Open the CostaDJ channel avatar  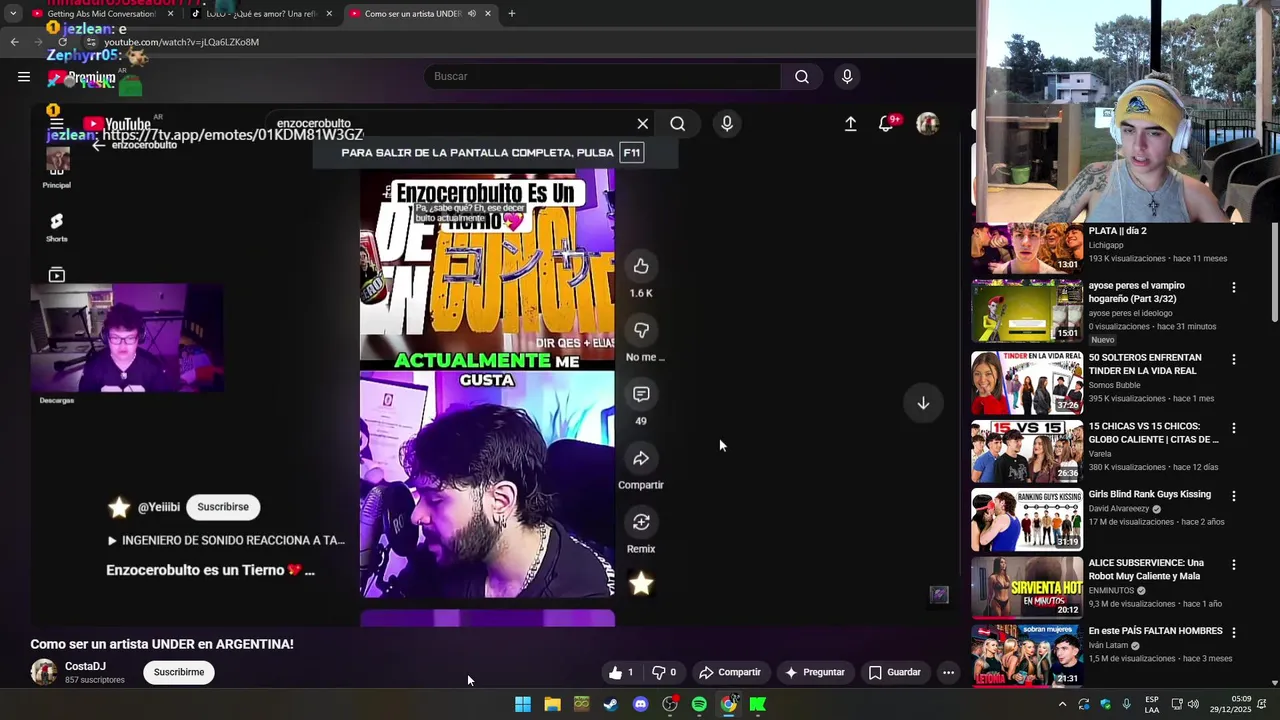(x=44, y=672)
